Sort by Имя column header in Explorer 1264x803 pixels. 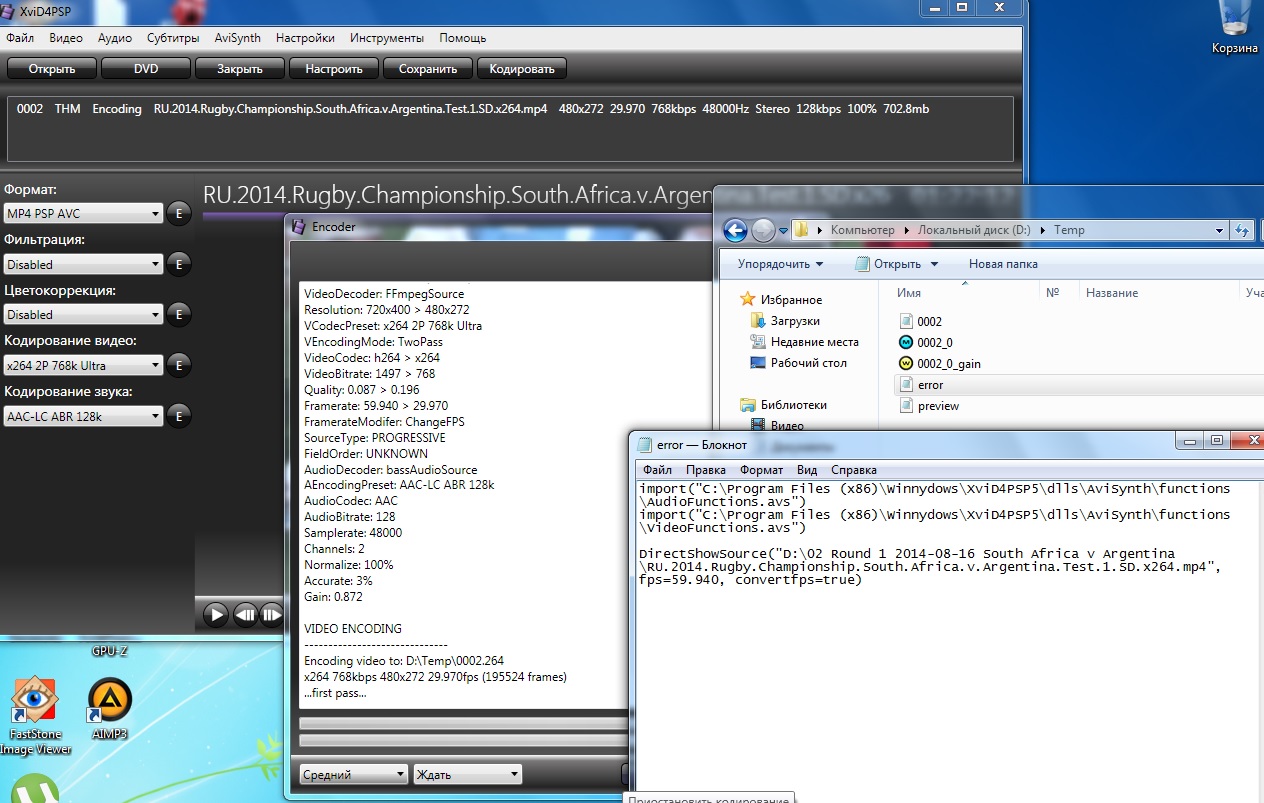[x=909, y=293]
